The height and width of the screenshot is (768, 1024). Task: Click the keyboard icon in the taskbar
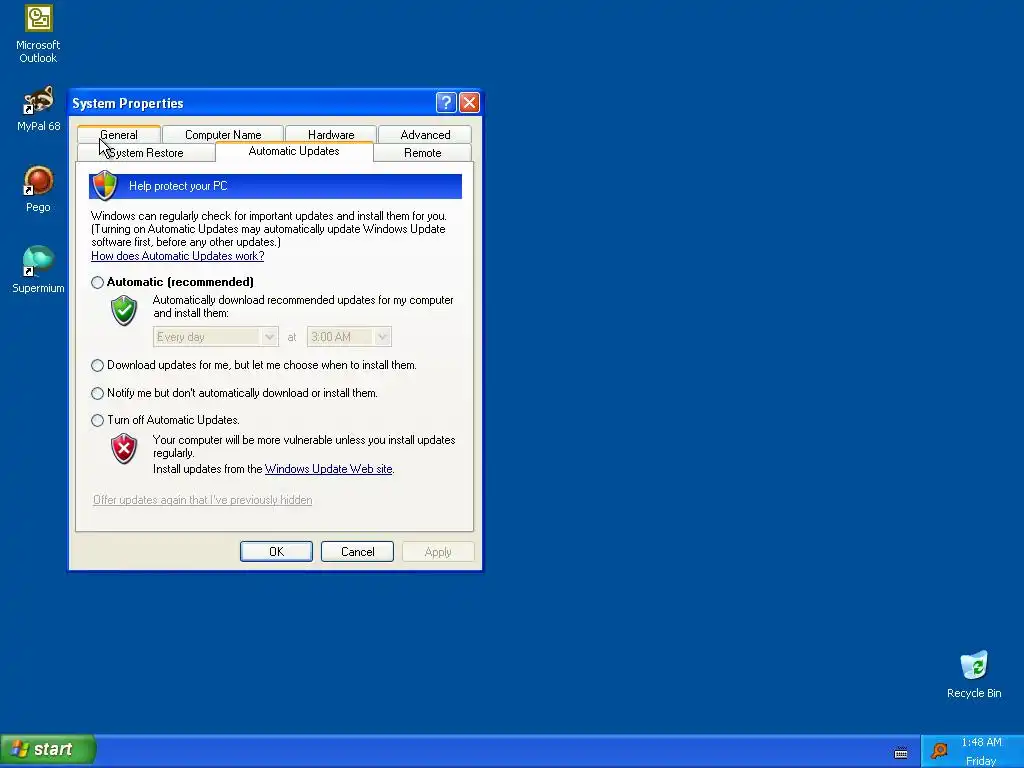pyautogui.click(x=901, y=752)
